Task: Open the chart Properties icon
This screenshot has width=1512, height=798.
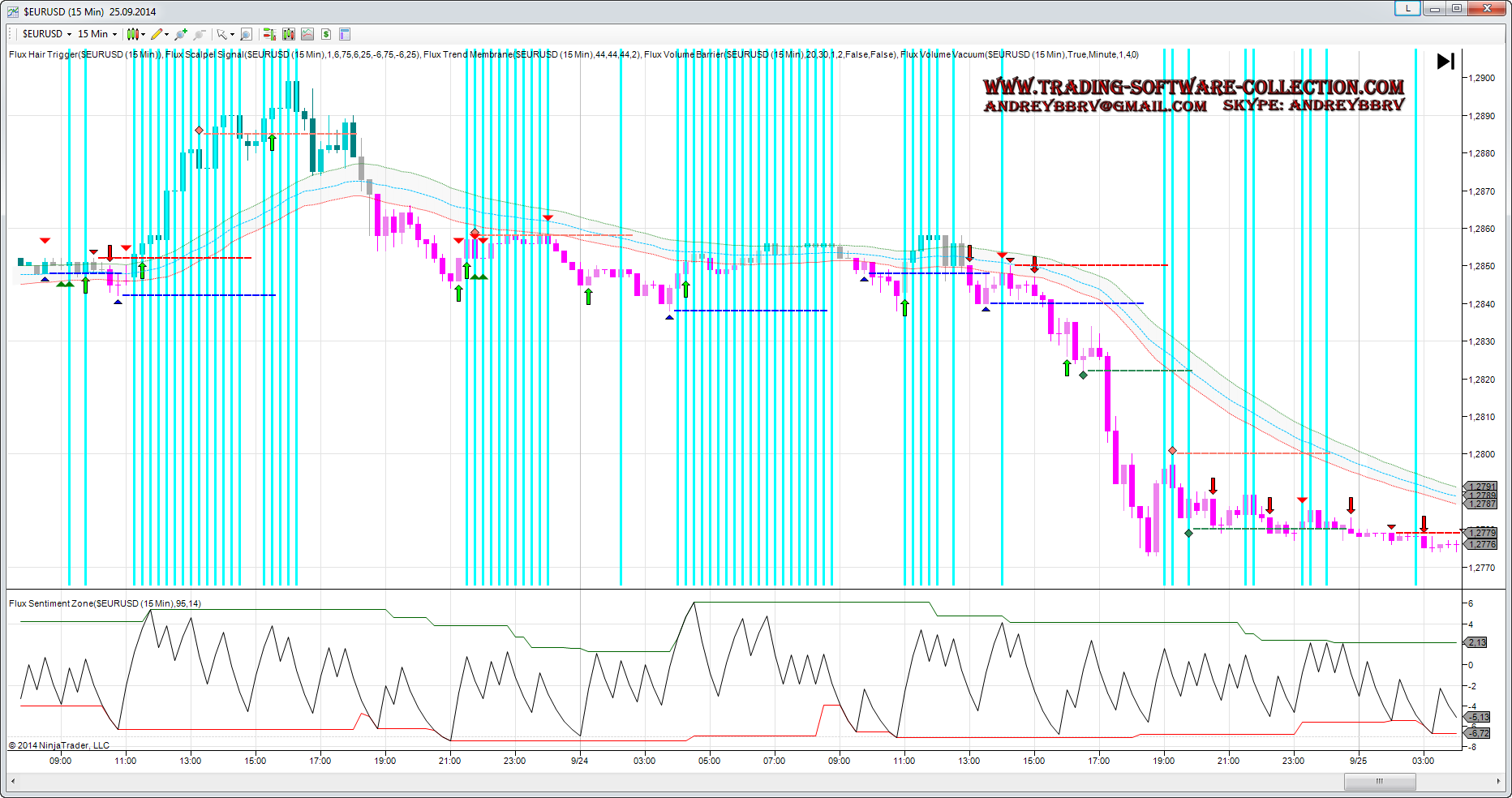Action: click(x=345, y=34)
